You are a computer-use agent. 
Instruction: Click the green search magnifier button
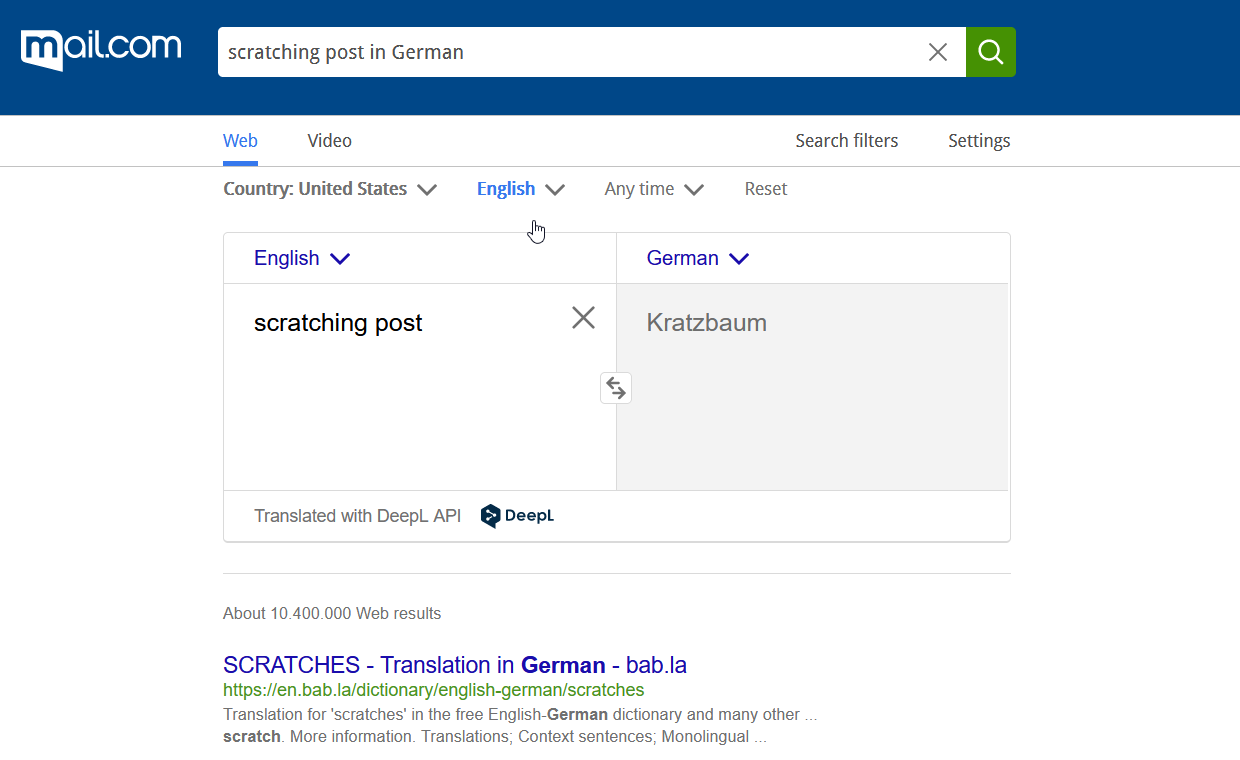(991, 52)
